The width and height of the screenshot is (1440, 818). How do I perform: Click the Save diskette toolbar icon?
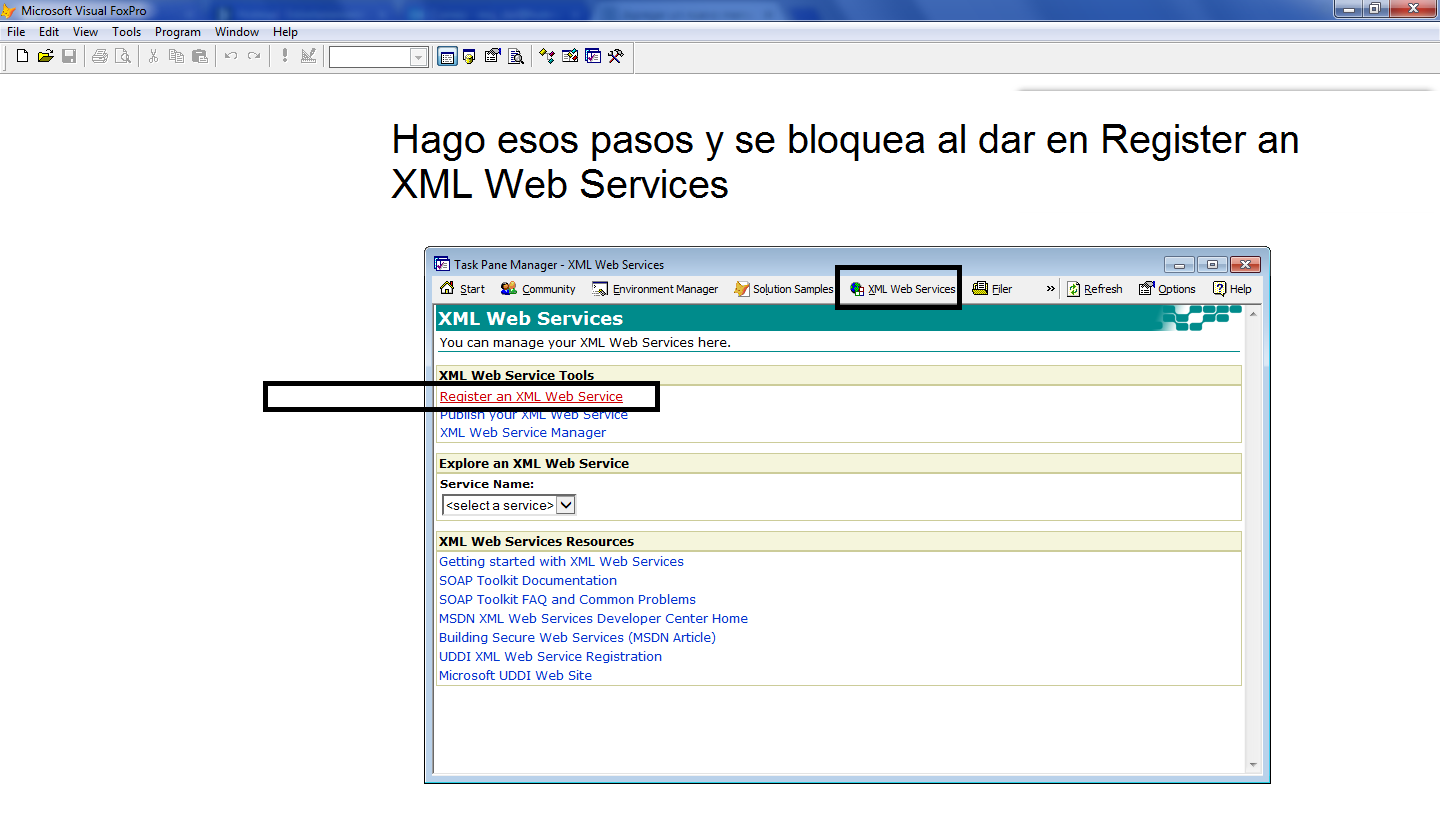69,57
